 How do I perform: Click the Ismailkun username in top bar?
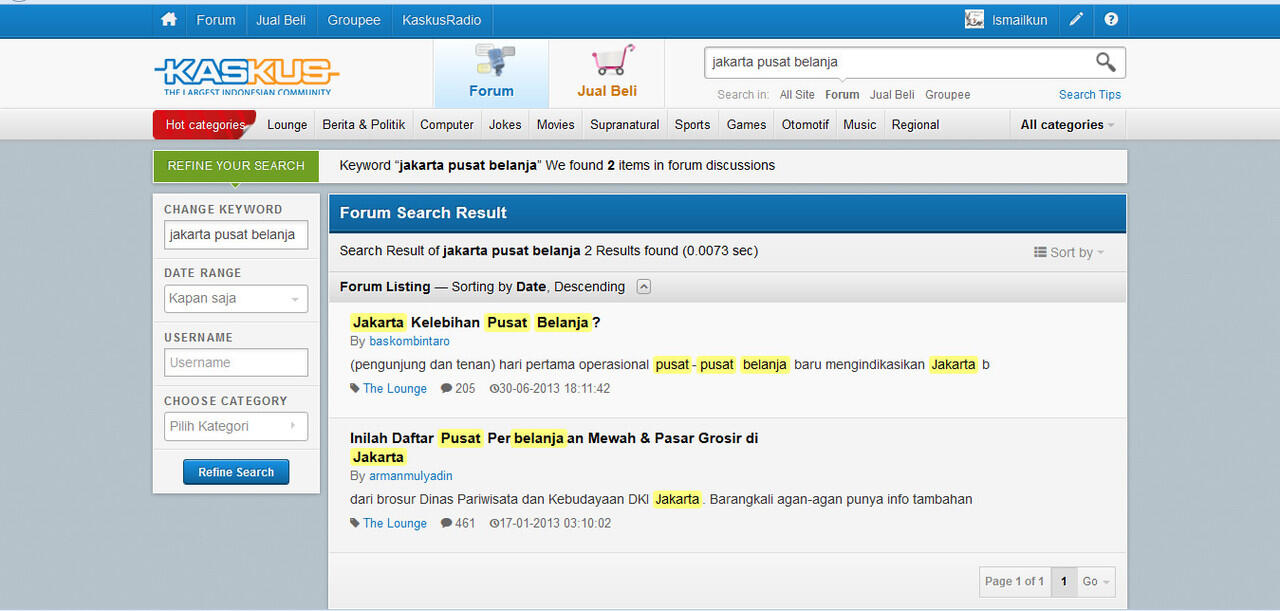[x=1020, y=20]
